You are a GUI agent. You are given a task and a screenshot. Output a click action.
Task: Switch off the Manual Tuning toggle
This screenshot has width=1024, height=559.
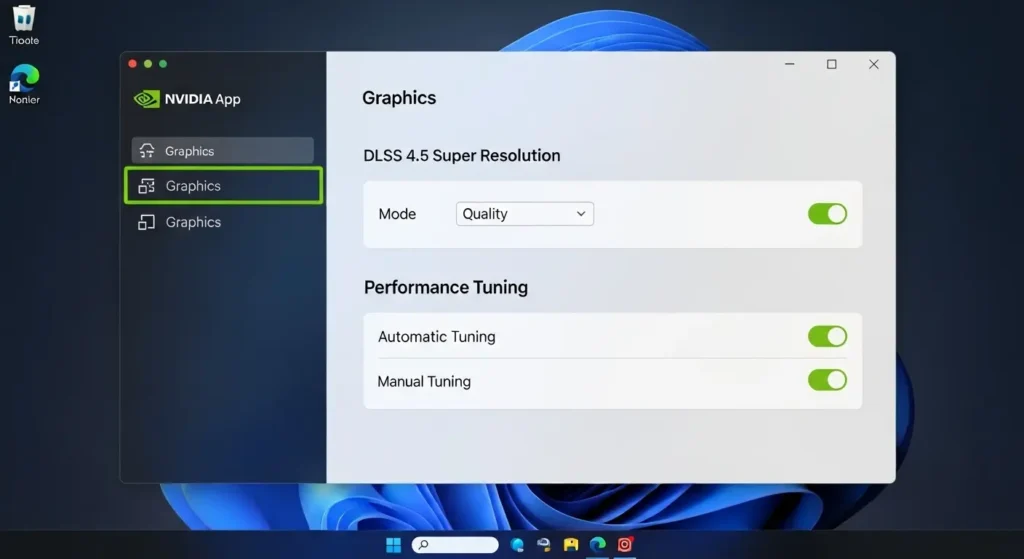click(827, 380)
